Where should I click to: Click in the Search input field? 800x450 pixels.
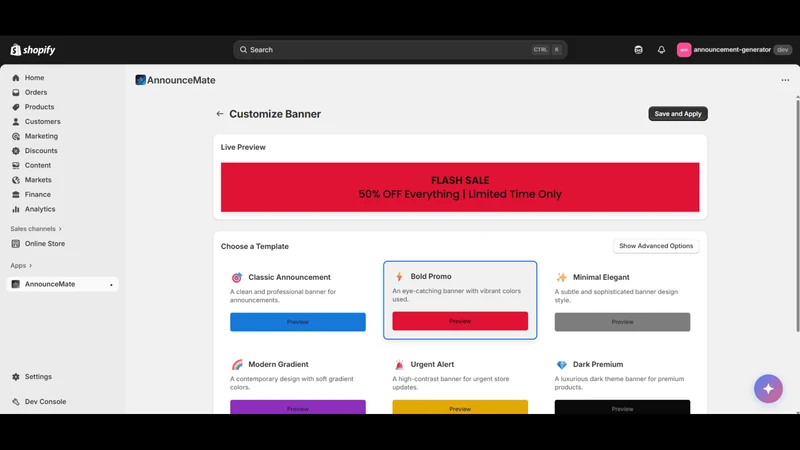(400, 49)
